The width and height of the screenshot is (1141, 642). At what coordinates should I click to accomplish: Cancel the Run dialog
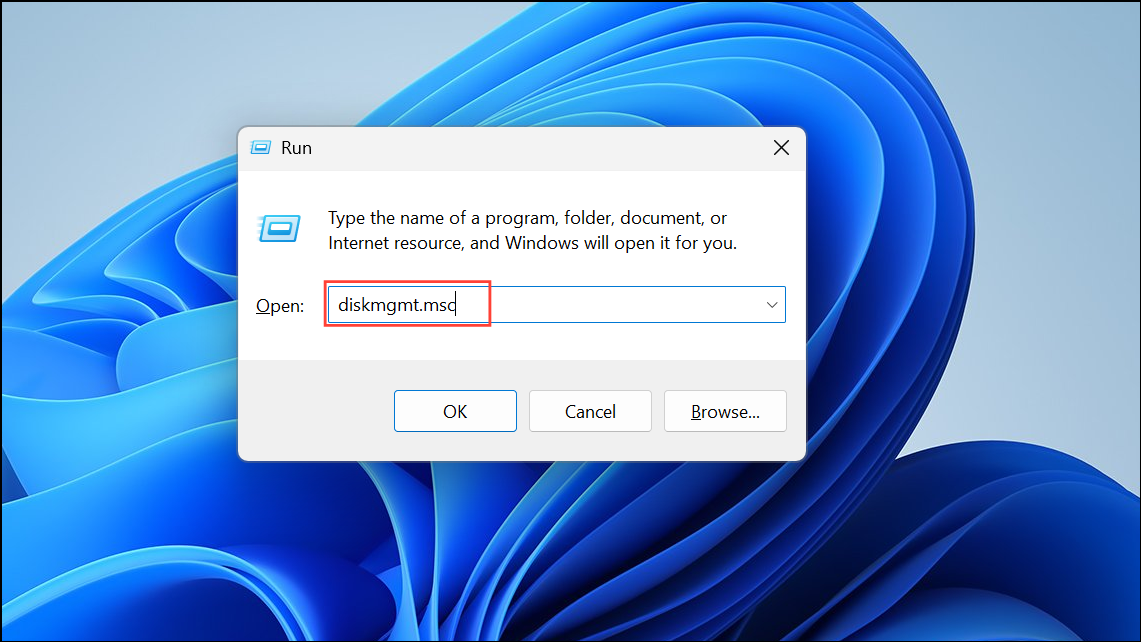pyautogui.click(x=590, y=411)
